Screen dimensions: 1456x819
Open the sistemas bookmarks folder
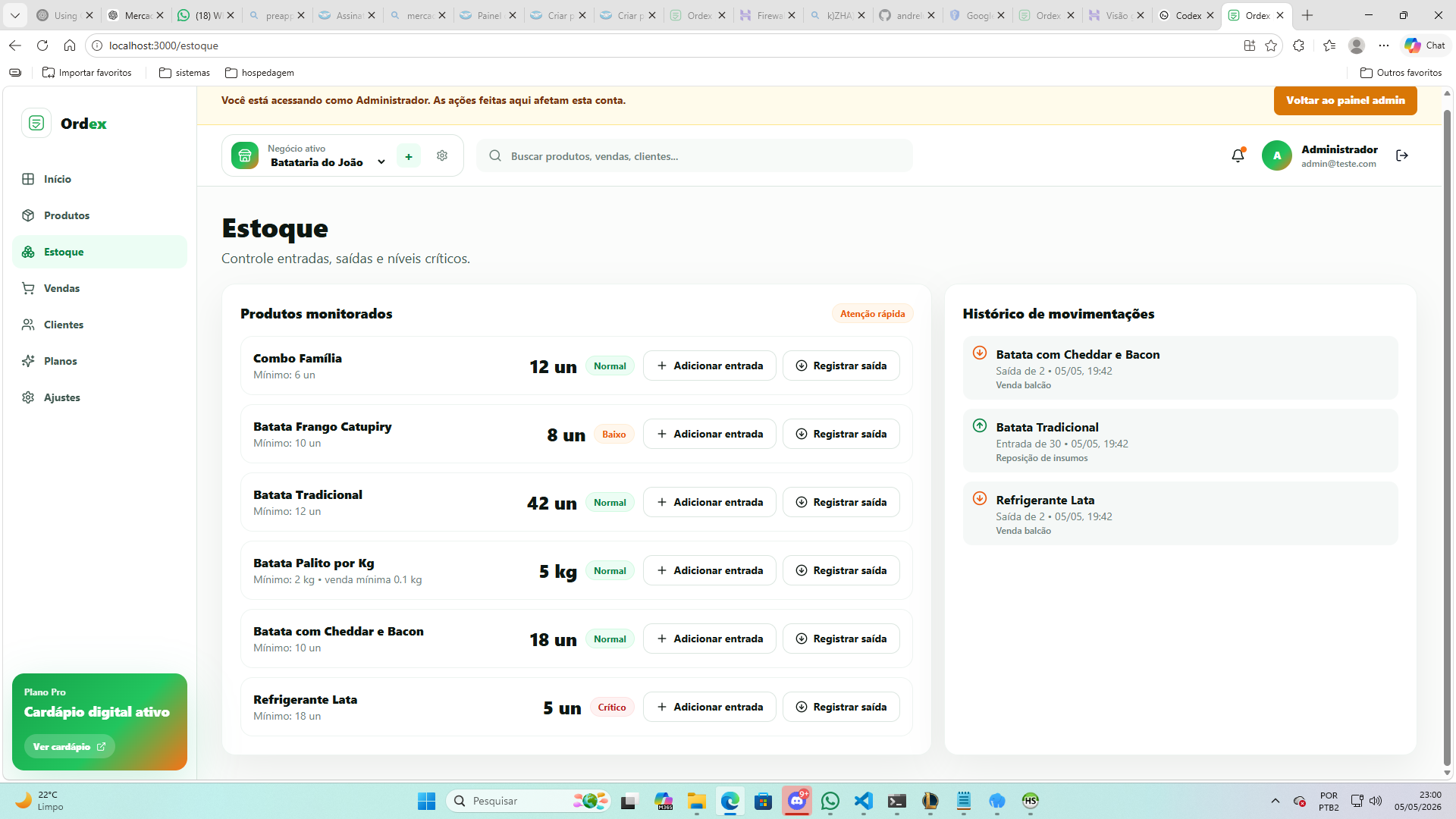point(184,73)
